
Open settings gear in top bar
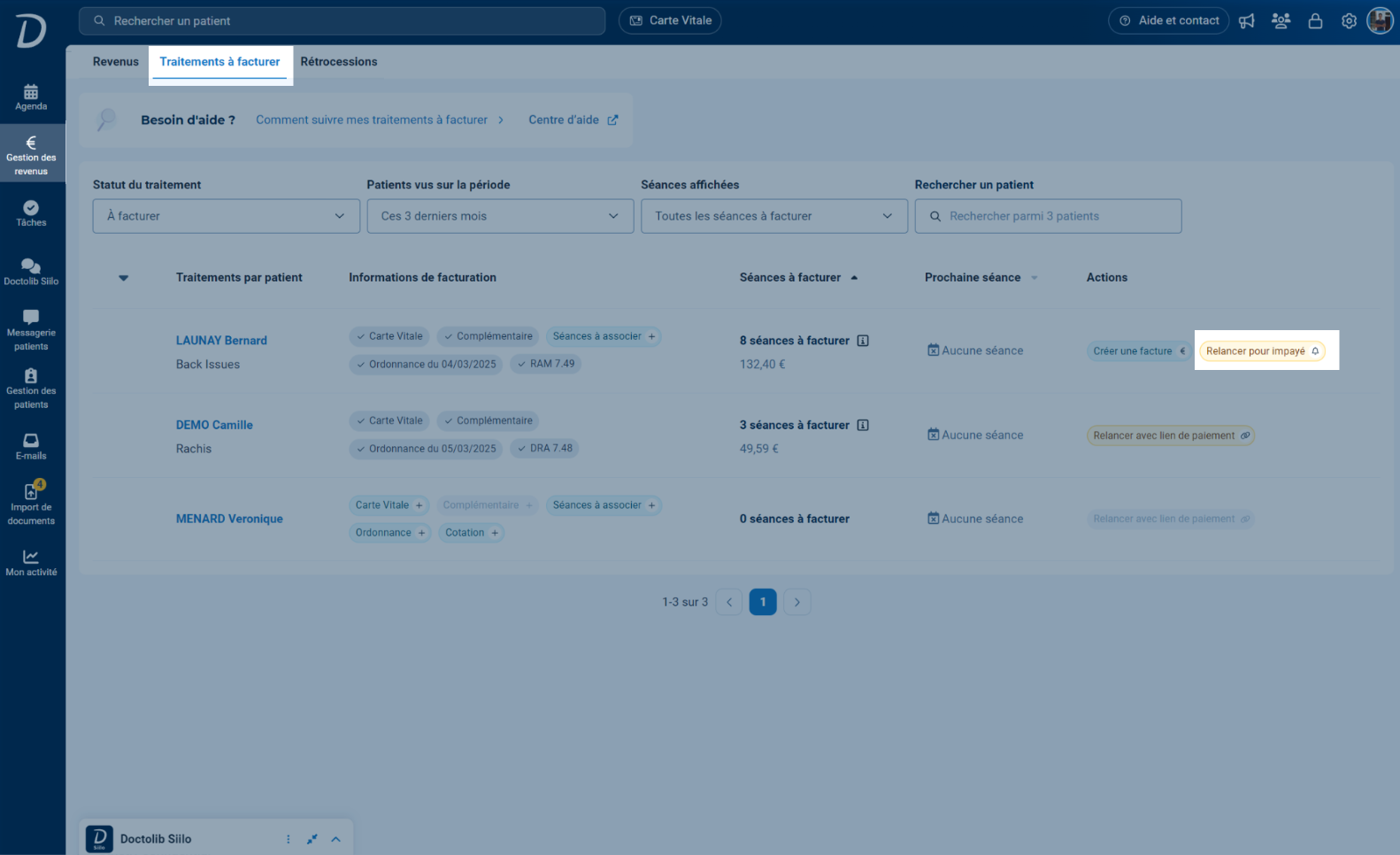tap(1349, 21)
